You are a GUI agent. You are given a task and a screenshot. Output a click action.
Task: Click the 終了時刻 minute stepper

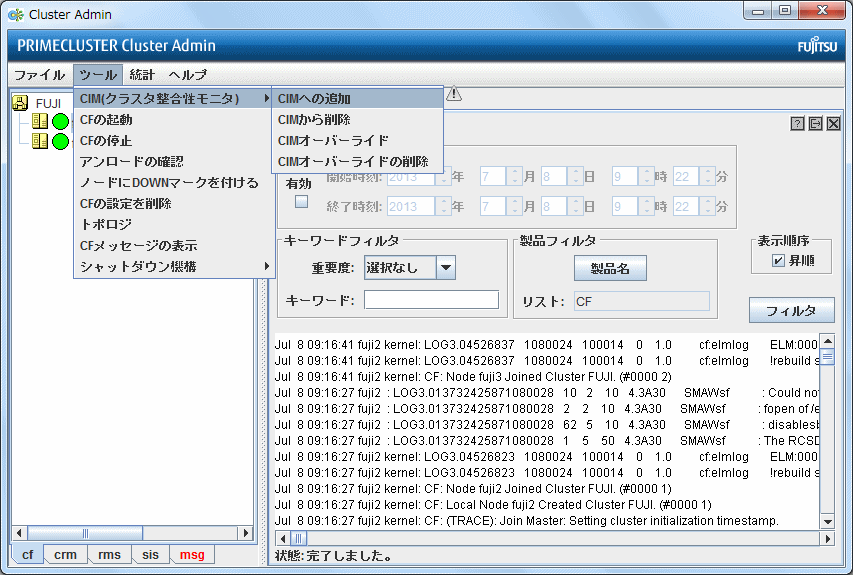pos(708,206)
